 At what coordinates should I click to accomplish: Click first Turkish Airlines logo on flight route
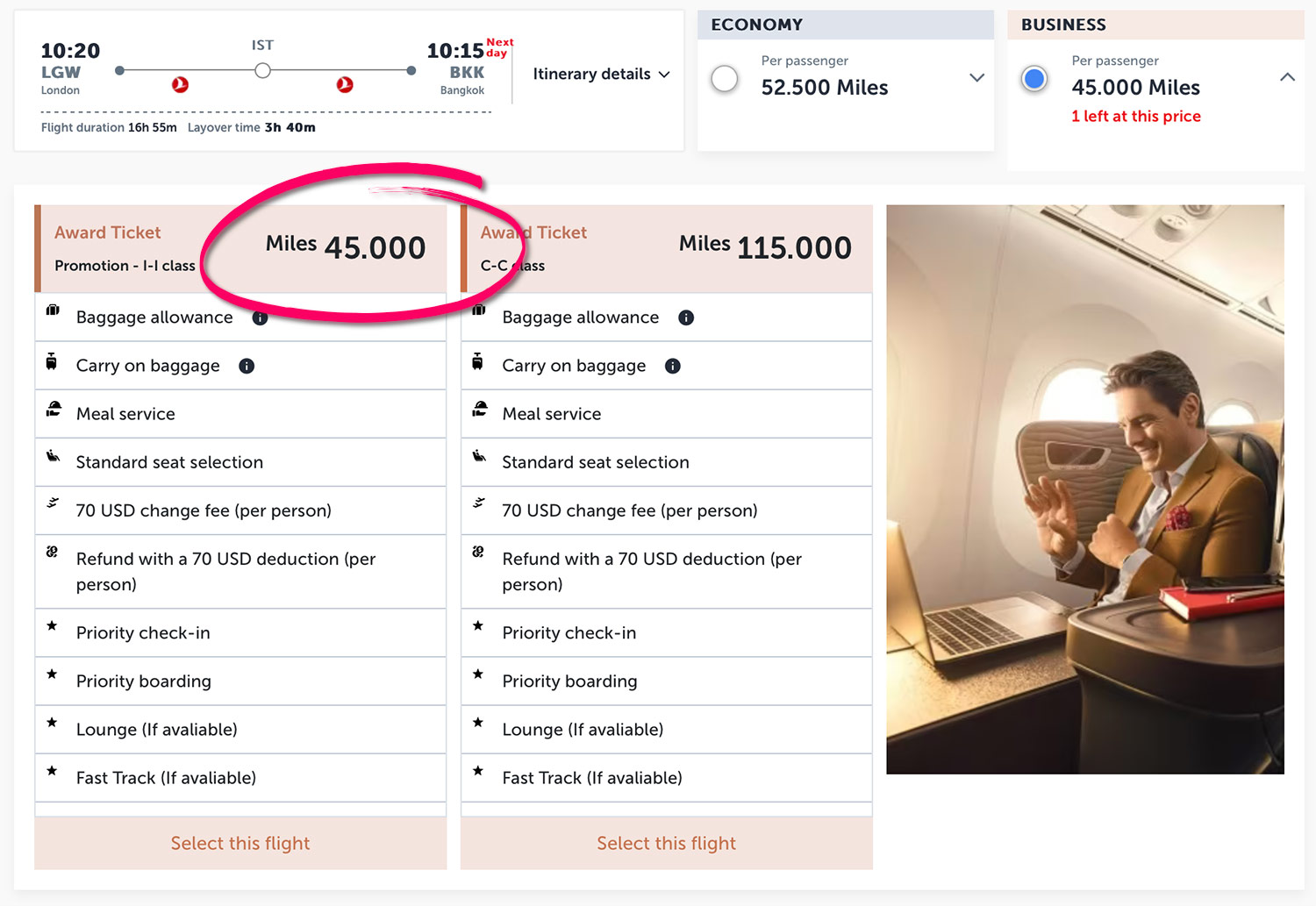click(180, 85)
